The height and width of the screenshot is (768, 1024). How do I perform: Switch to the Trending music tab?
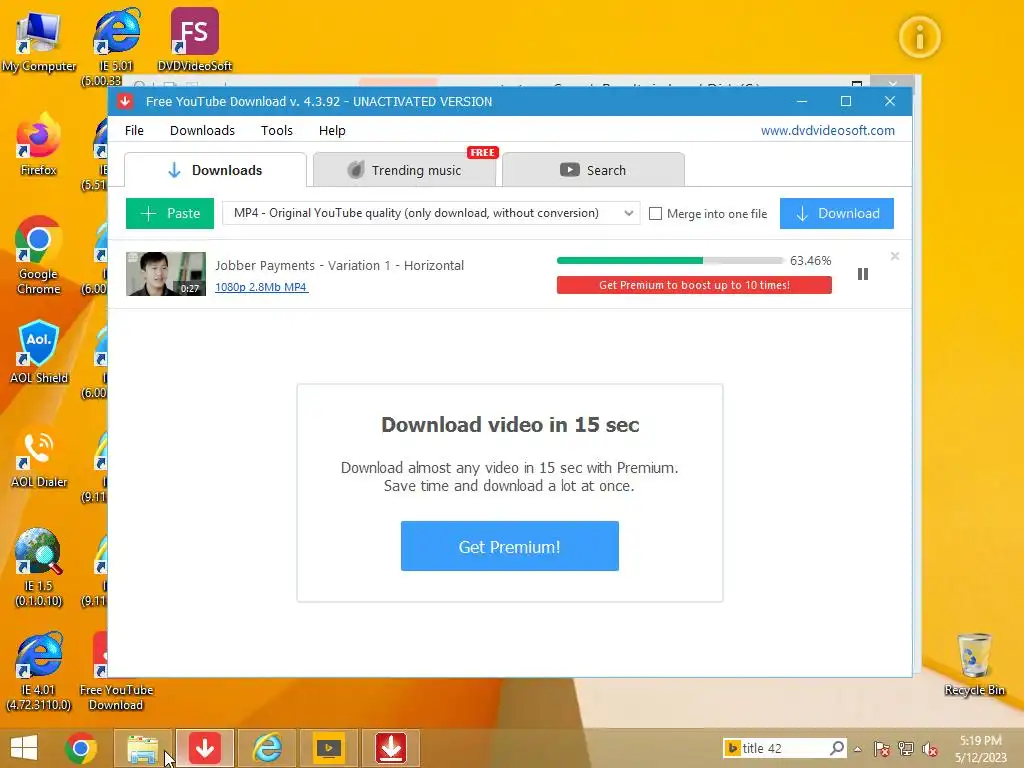(404, 170)
